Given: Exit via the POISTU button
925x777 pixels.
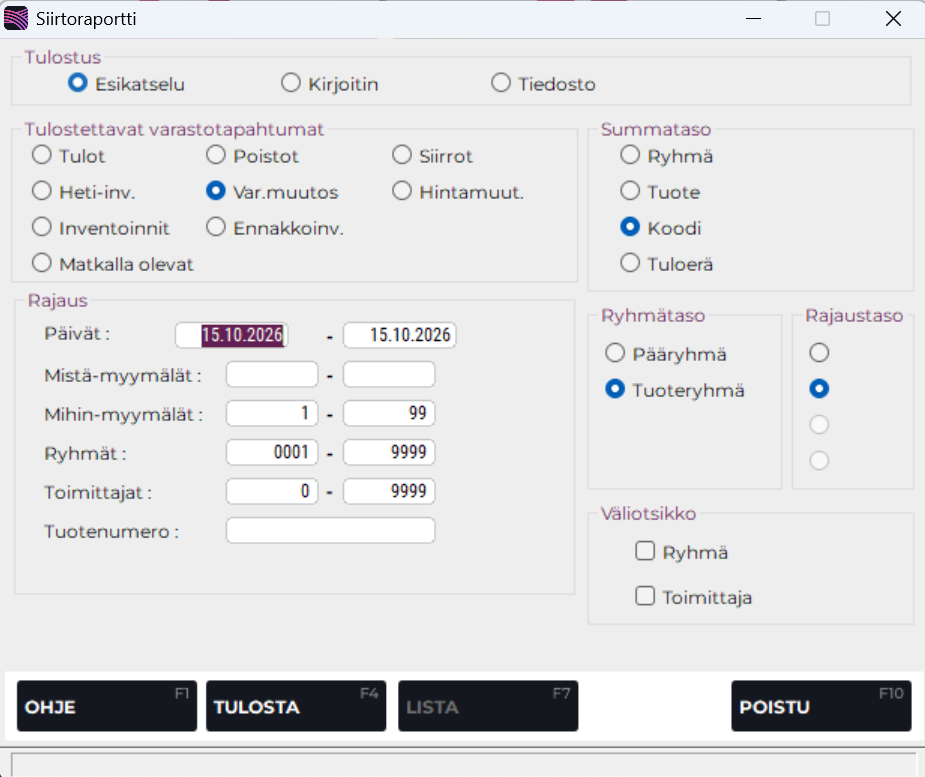Looking at the screenshot, I should [x=821, y=706].
